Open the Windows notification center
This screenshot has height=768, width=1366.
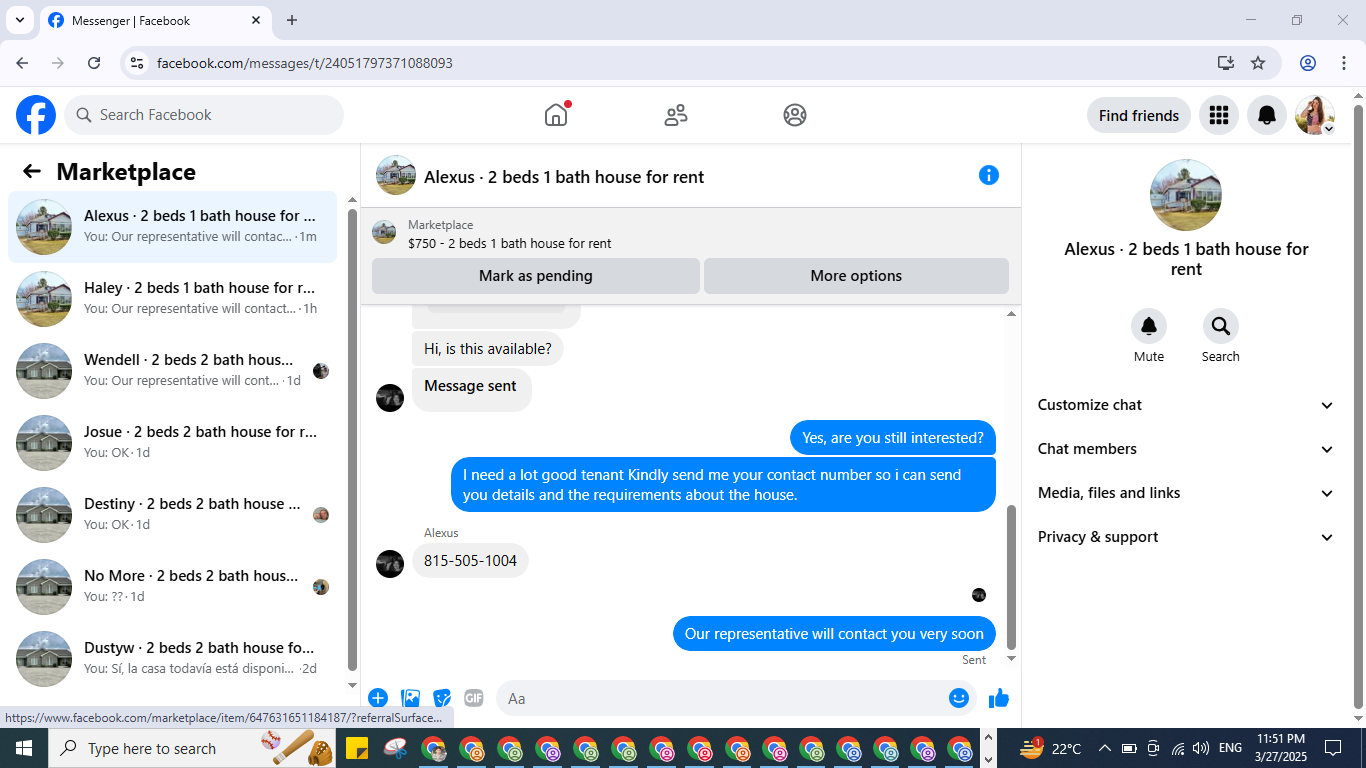pyautogui.click(x=1333, y=748)
